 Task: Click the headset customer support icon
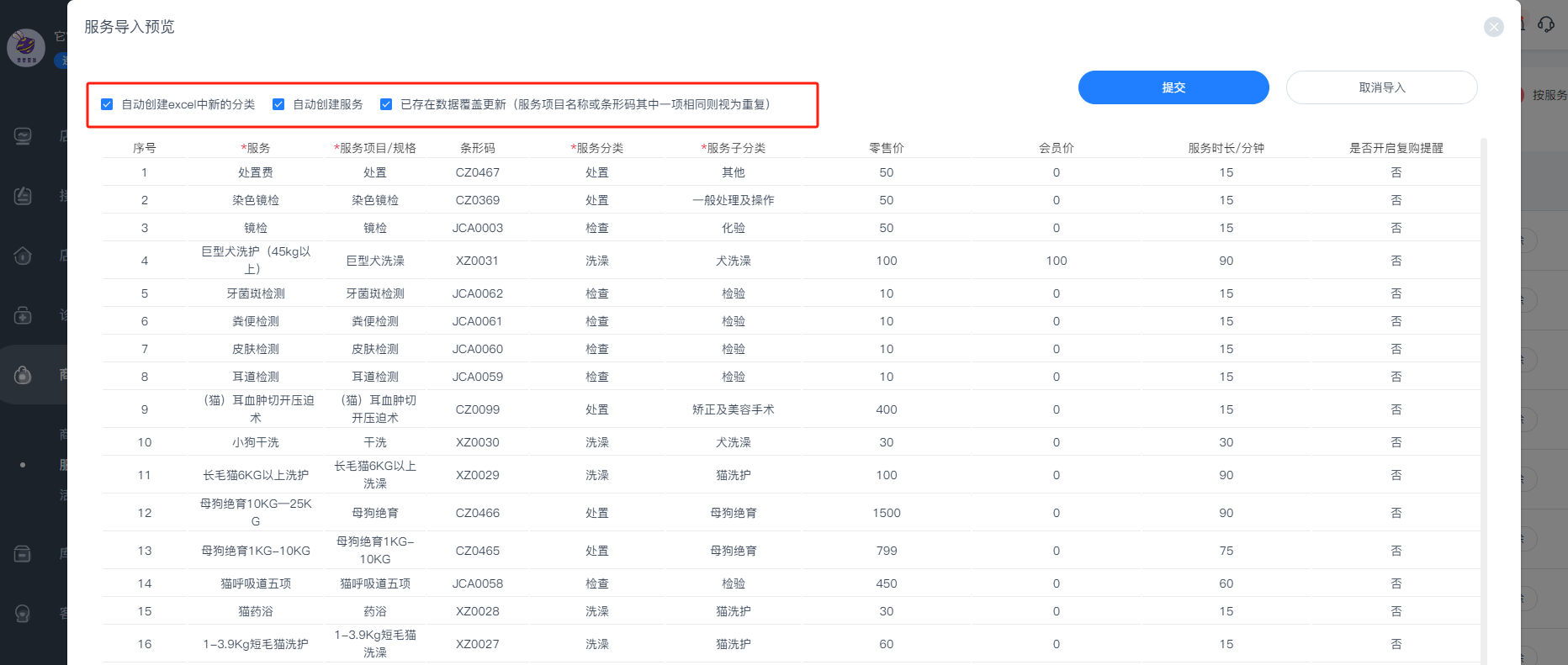[x=1546, y=24]
